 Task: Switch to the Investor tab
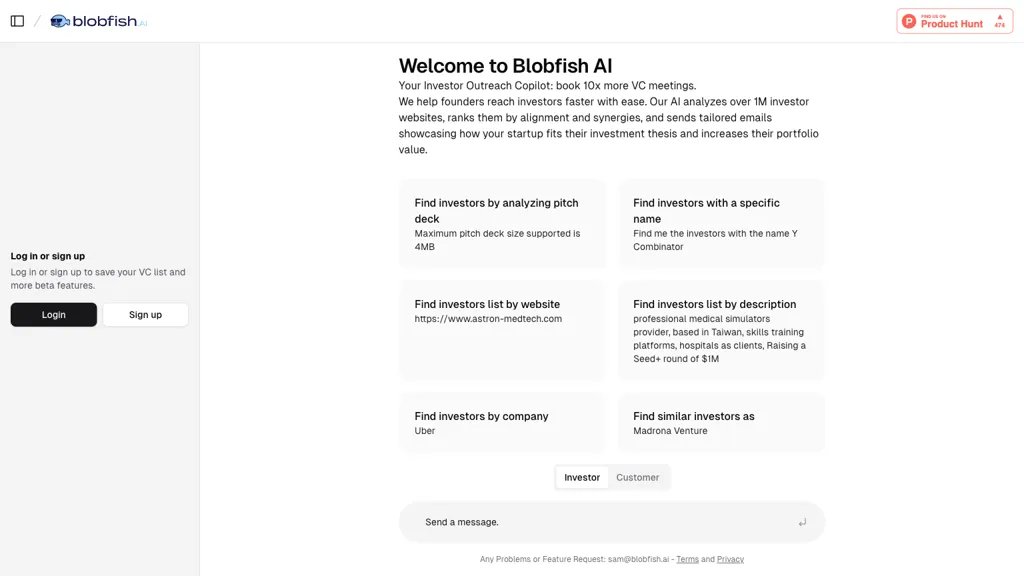pyautogui.click(x=582, y=477)
